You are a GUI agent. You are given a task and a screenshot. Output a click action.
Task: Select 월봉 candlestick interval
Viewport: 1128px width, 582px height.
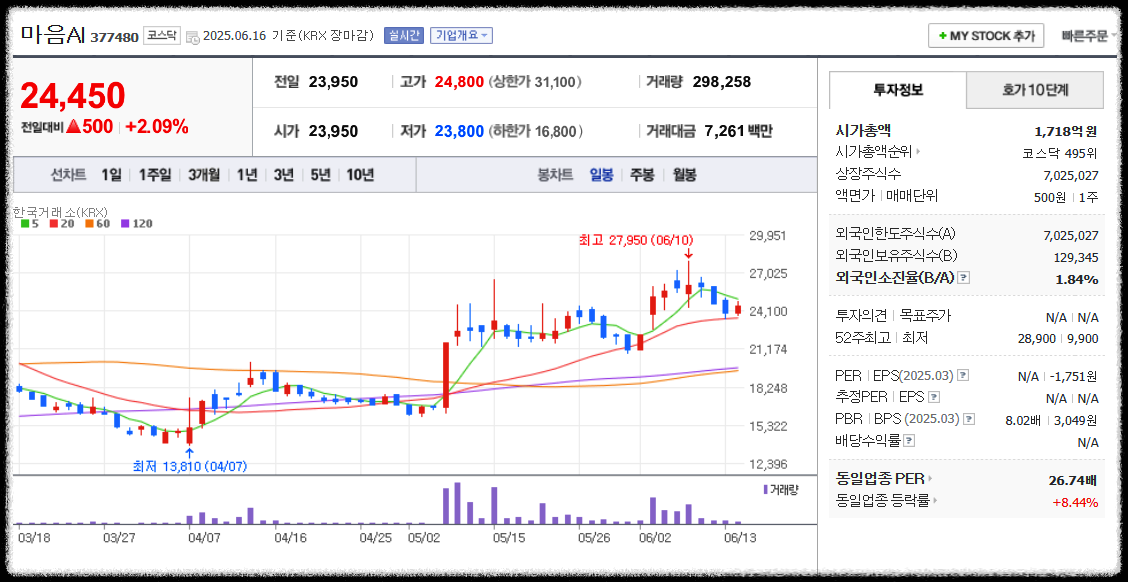(684, 175)
